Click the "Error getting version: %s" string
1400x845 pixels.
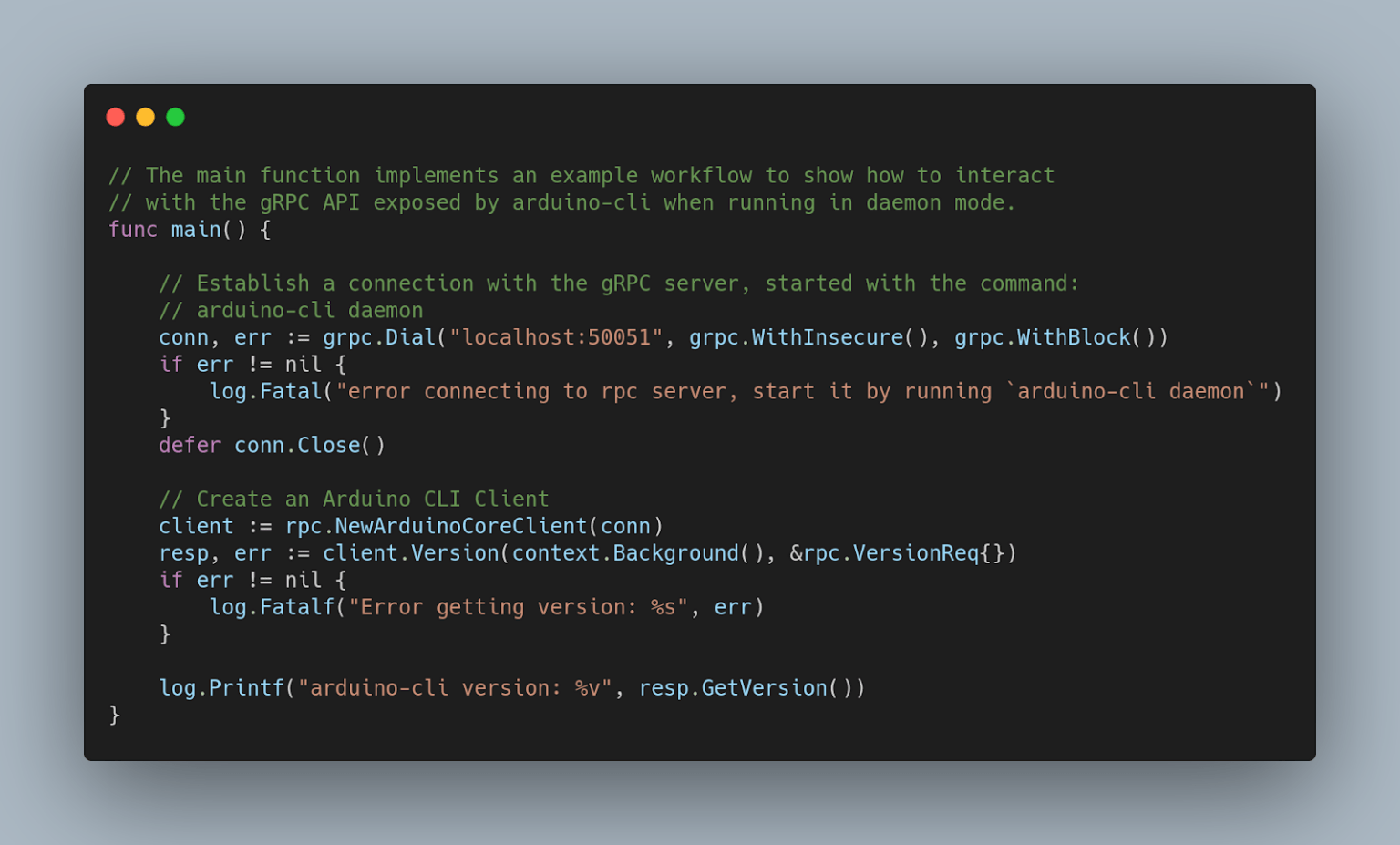tap(518, 607)
